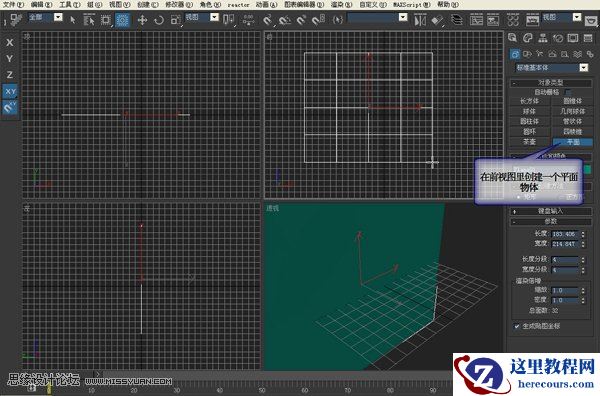
Task: Click the 茶壶 teapot button
Action: (530, 142)
